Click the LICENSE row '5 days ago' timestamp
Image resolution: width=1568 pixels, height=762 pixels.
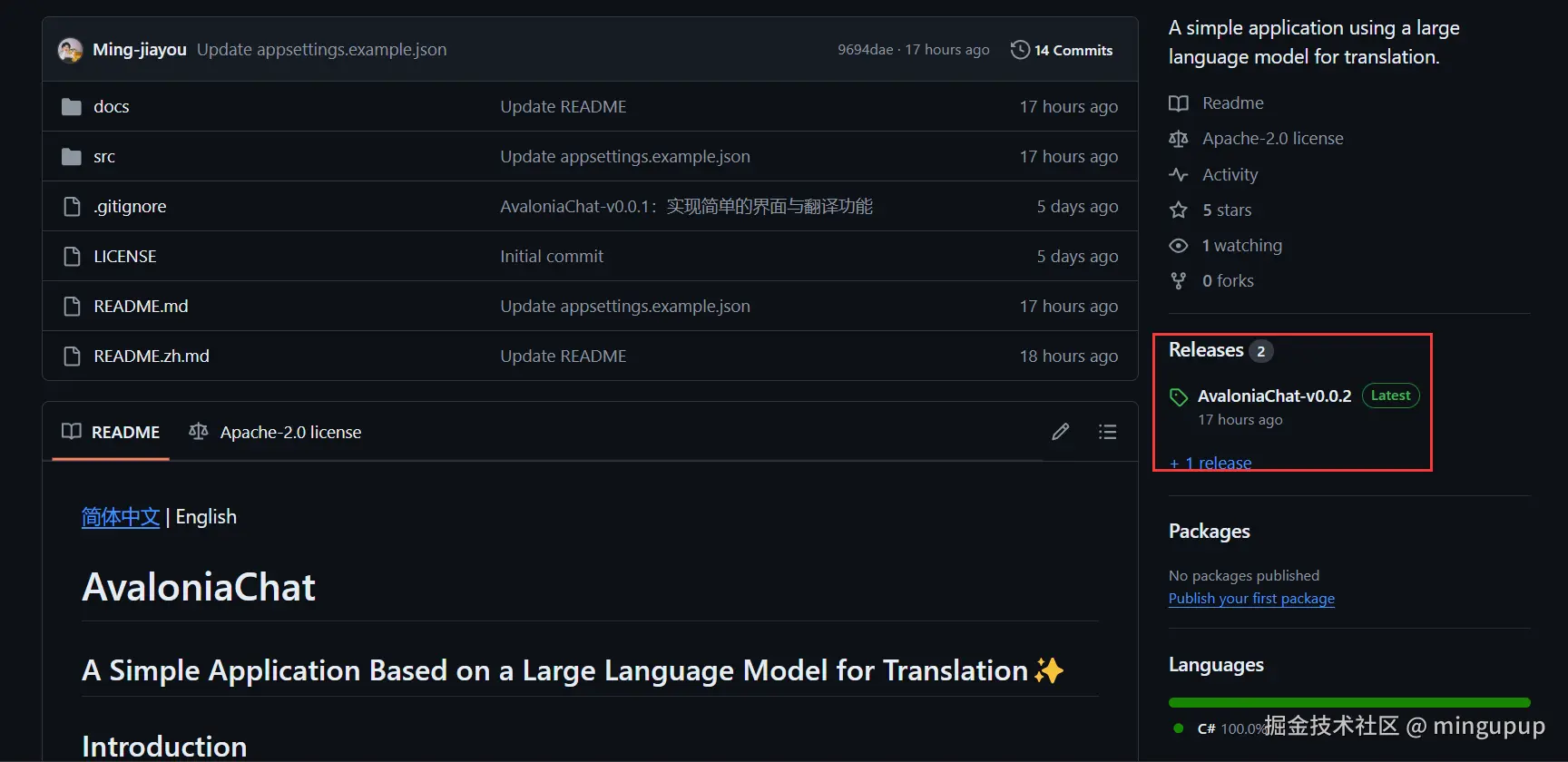(1077, 257)
